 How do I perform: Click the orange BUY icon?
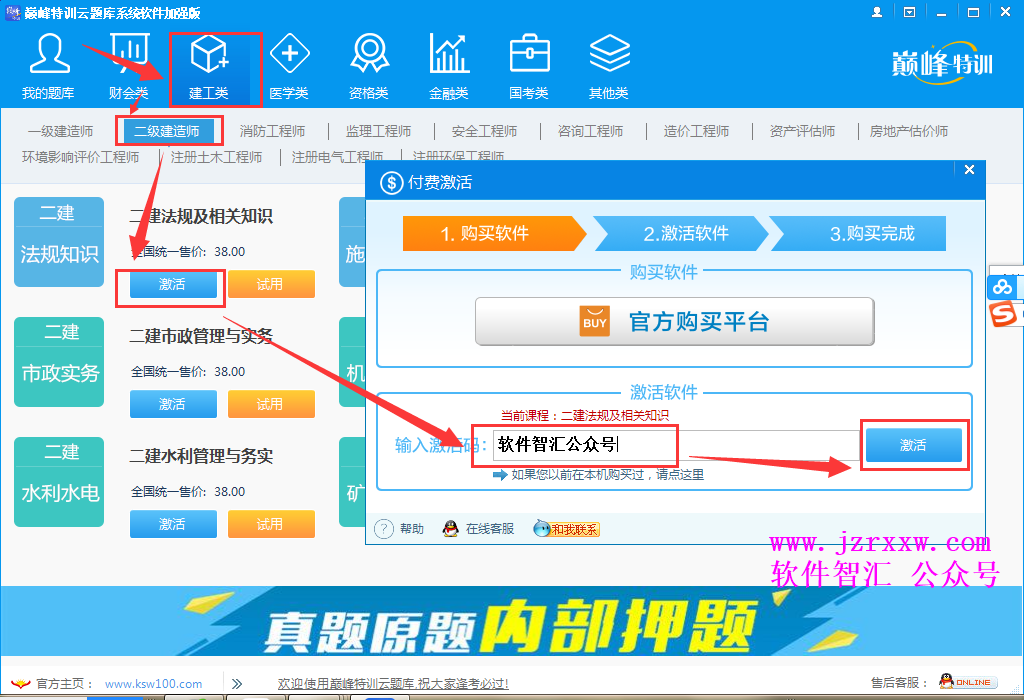595,321
